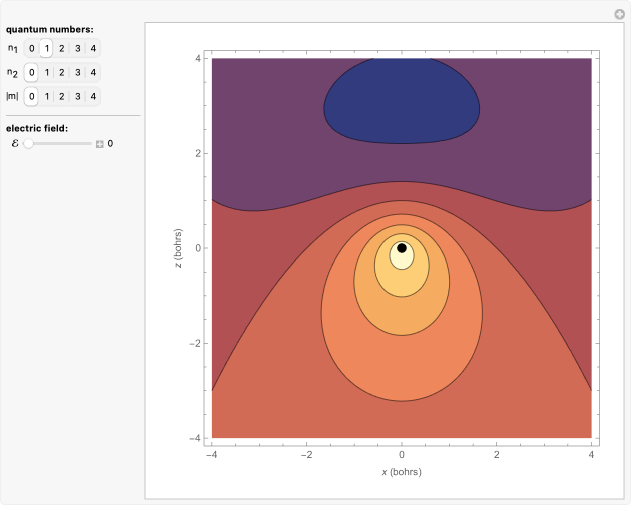Pick |m| value 3
The height and width of the screenshot is (506, 631).
click(x=77, y=97)
